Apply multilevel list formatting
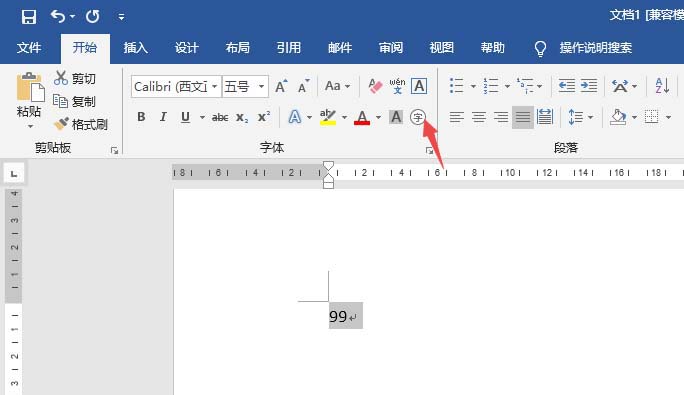Screen dimensions: 684x395 pos(525,86)
